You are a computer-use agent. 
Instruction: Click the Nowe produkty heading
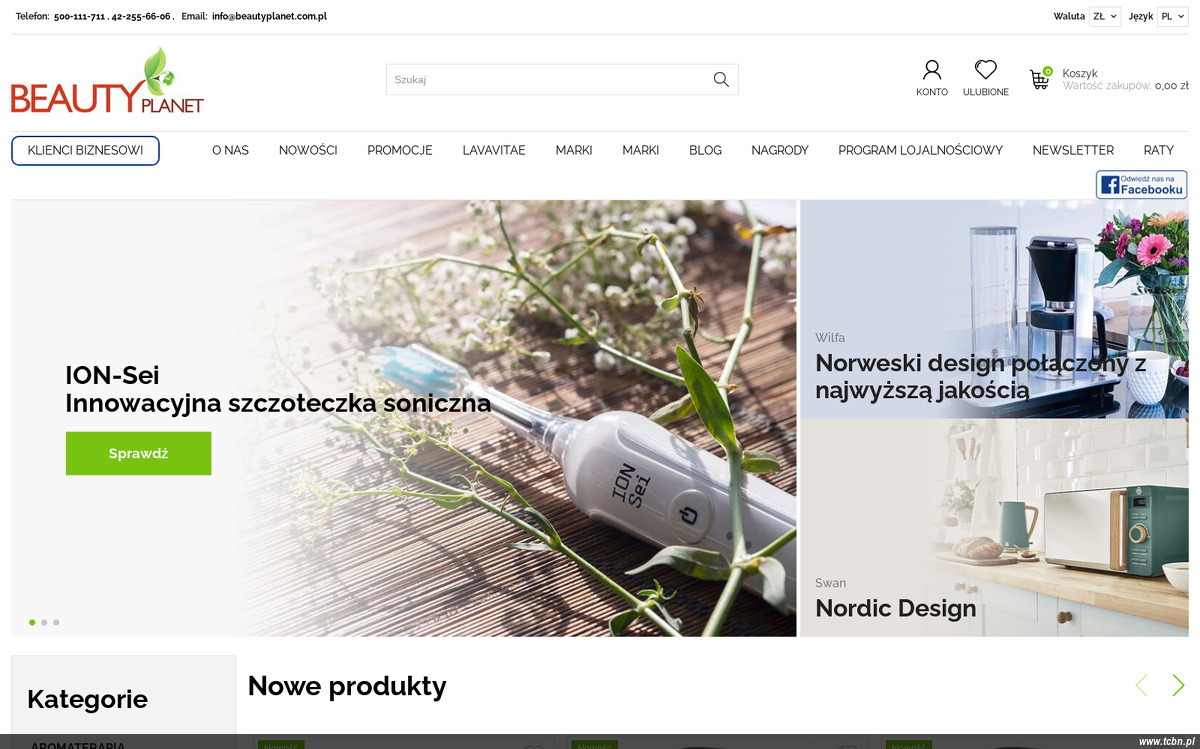coord(347,686)
